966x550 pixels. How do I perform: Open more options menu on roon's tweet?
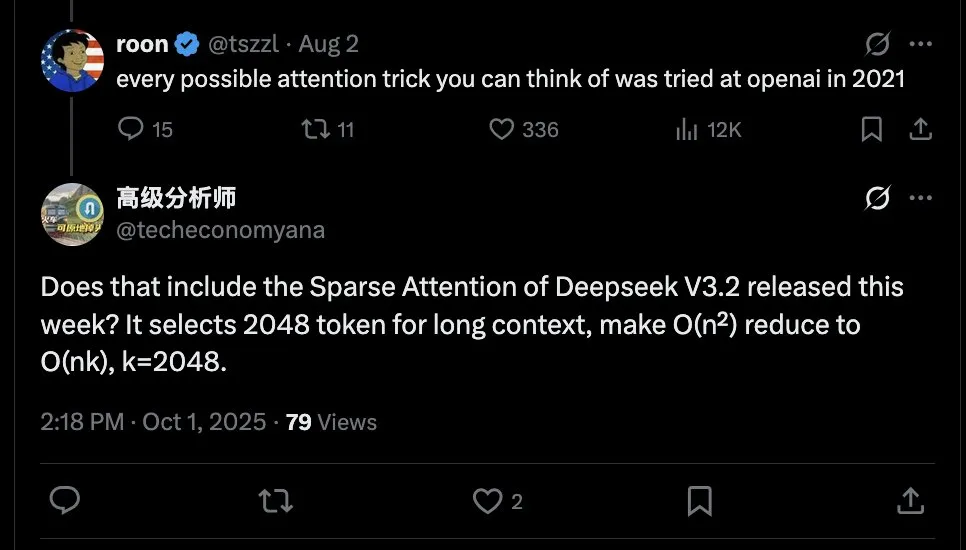(920, 45)
